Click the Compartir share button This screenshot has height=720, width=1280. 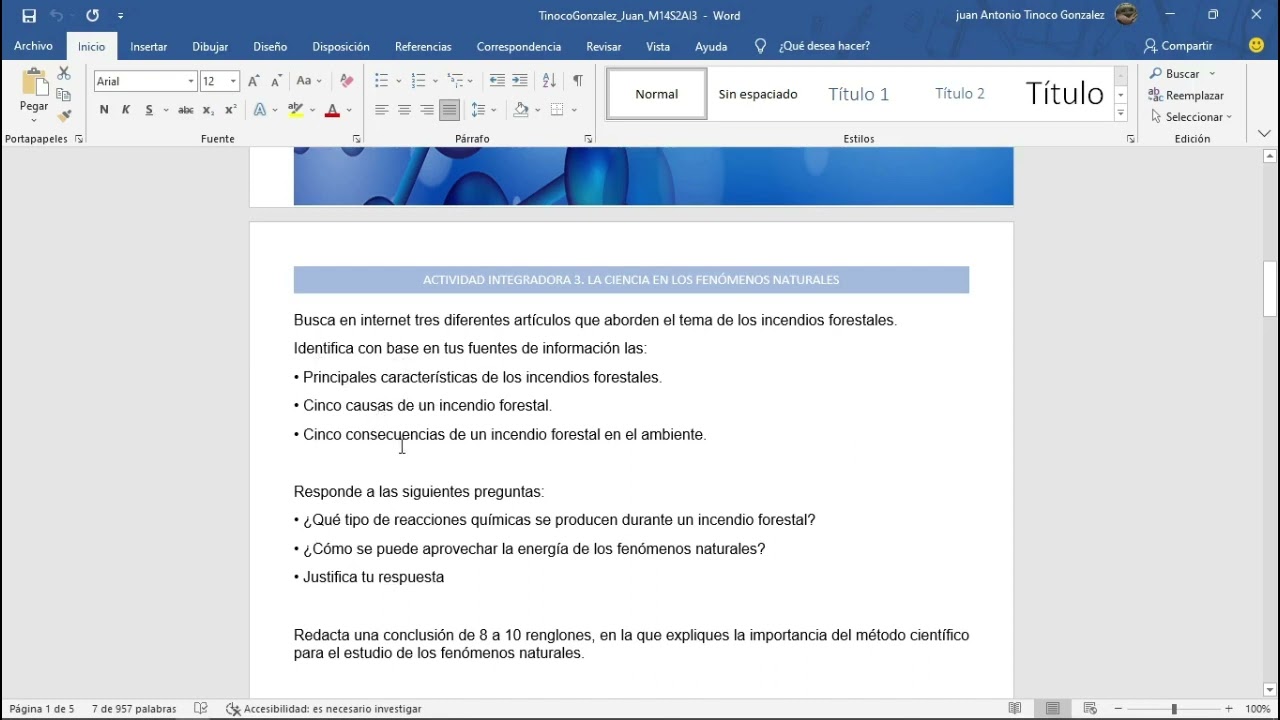pyautogui.click(x=1178, y=46)
